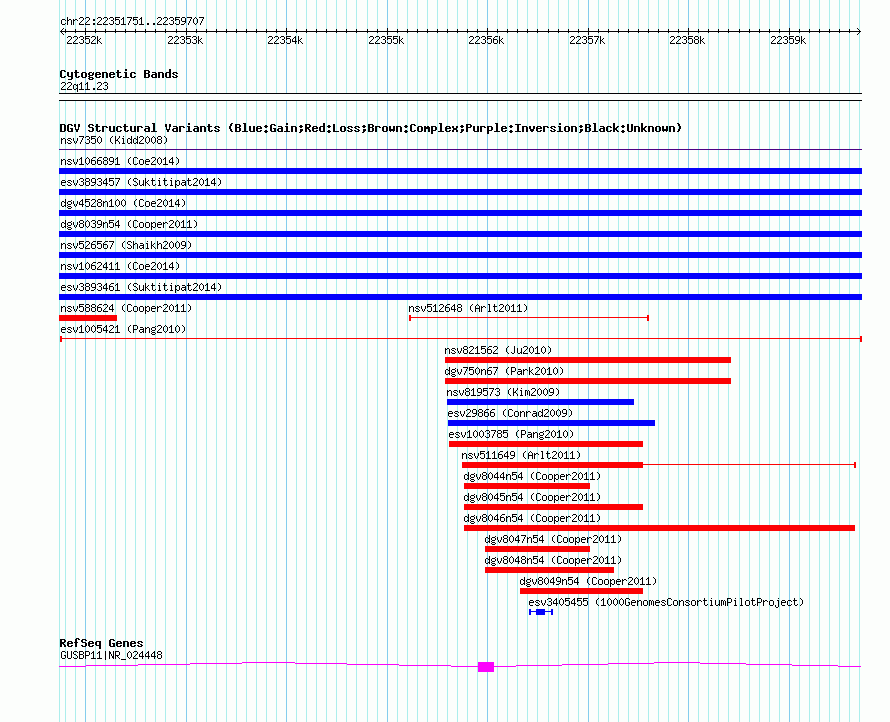The height and width of the screenshot is (722, 890).
Task: Select variant label esv3405455 (1000GenomesConsortiumPilotProject)
Action: click(x=666, y=602)
